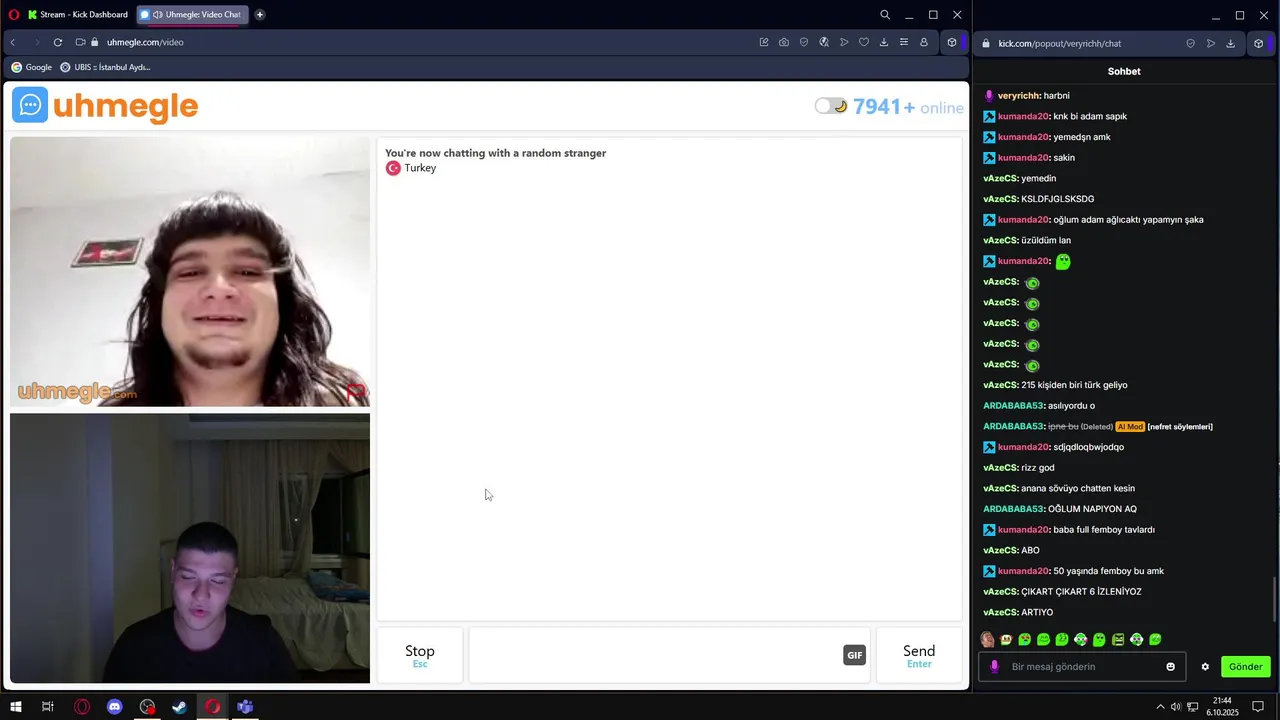
Task: Select the Uhmegle: Video Chat tab
Action: pos(192,15)
